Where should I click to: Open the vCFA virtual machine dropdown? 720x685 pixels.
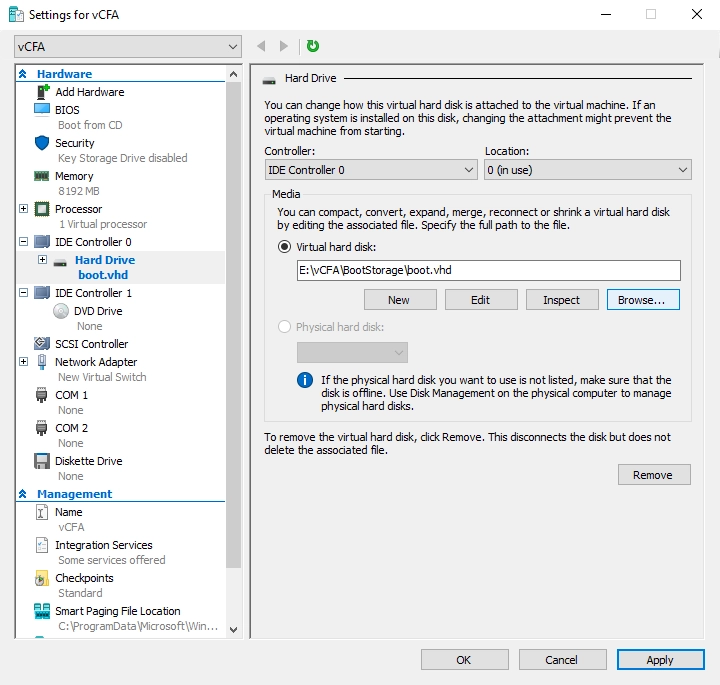pos(128,47)
